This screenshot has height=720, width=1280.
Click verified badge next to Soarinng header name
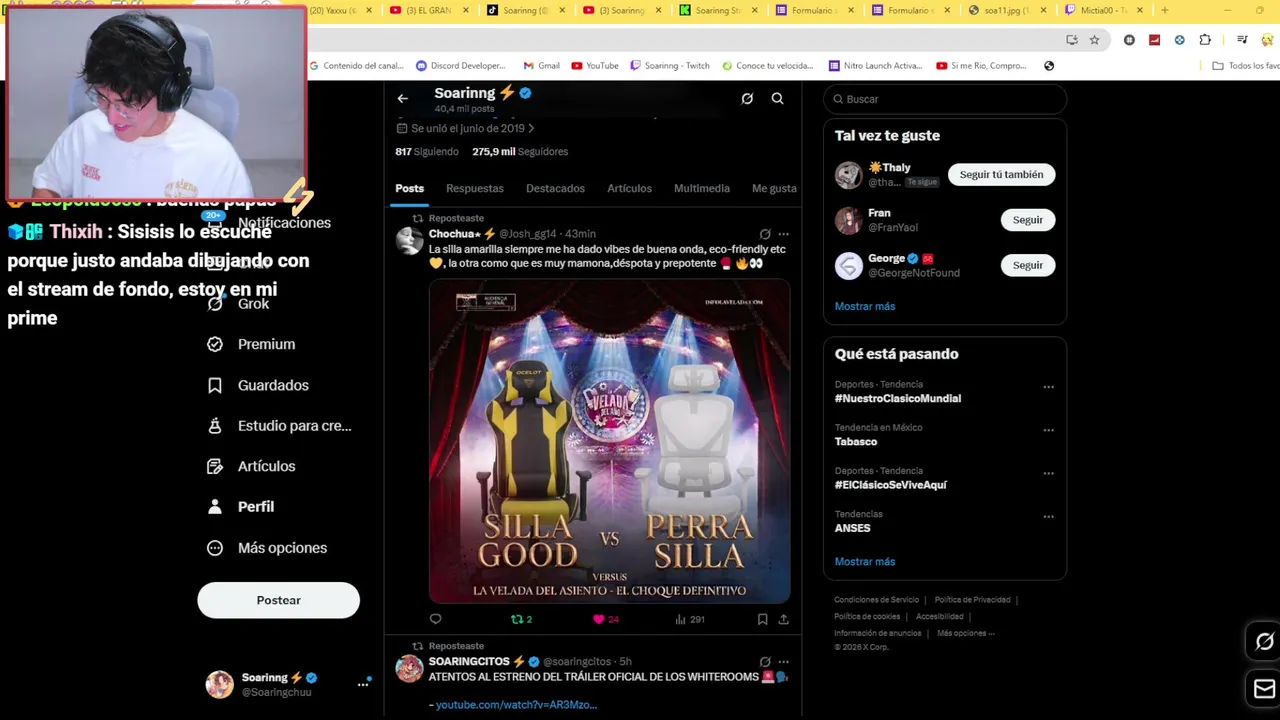pyautogui.click(x=525, y=93)
